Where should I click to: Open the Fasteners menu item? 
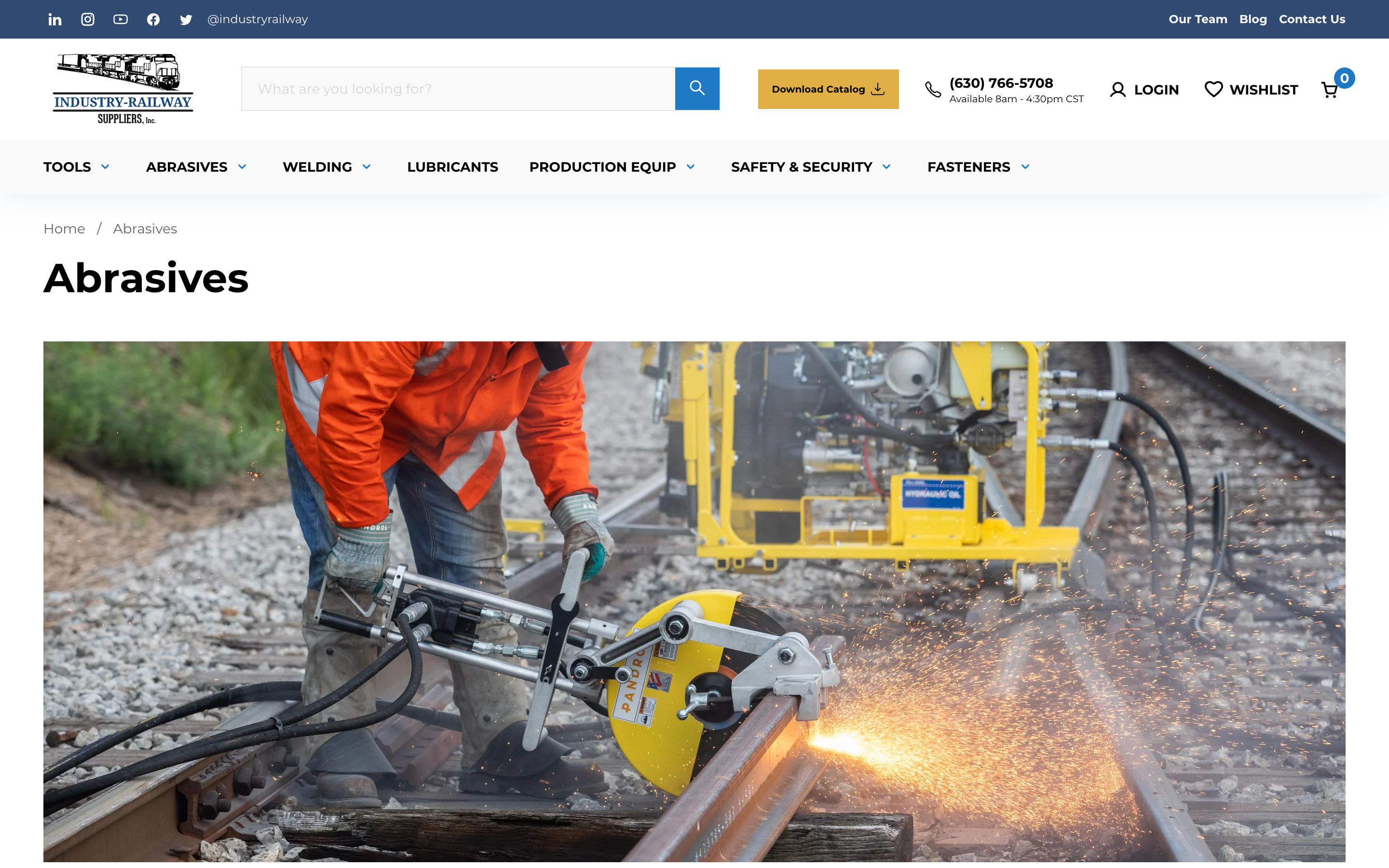968,167
